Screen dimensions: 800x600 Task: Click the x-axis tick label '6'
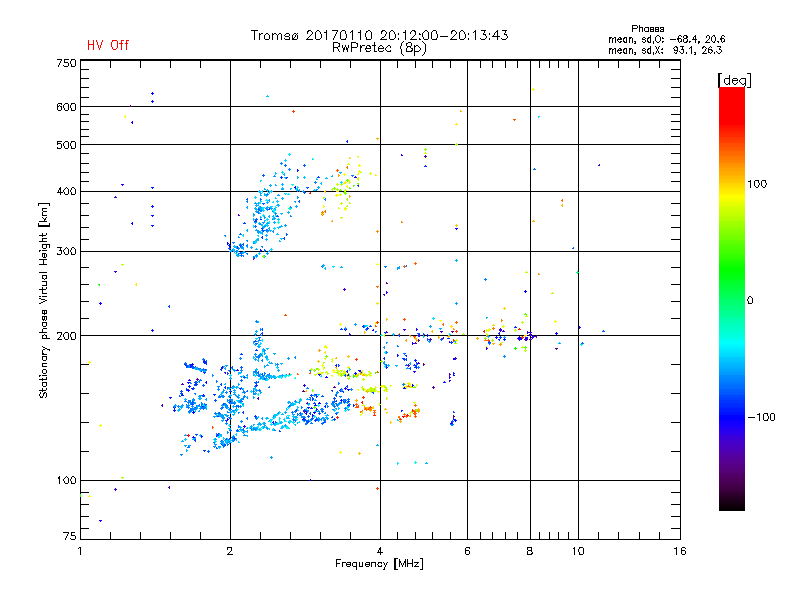click(467, 551)
